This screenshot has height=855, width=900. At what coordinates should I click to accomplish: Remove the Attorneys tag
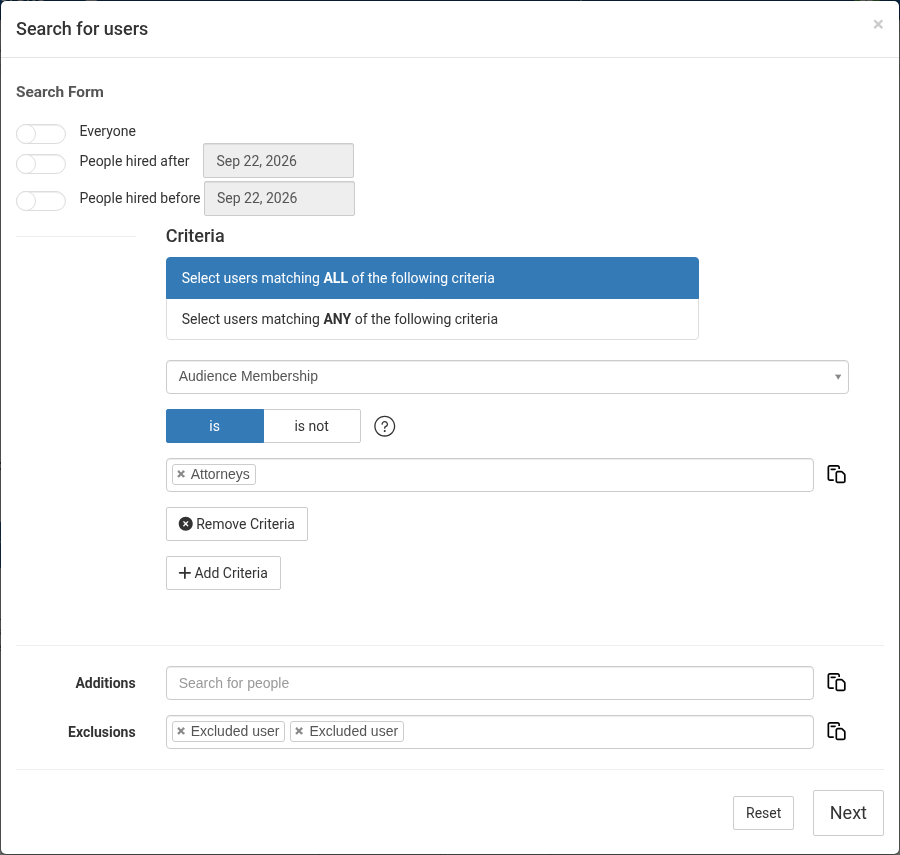(x=181, y=474)
